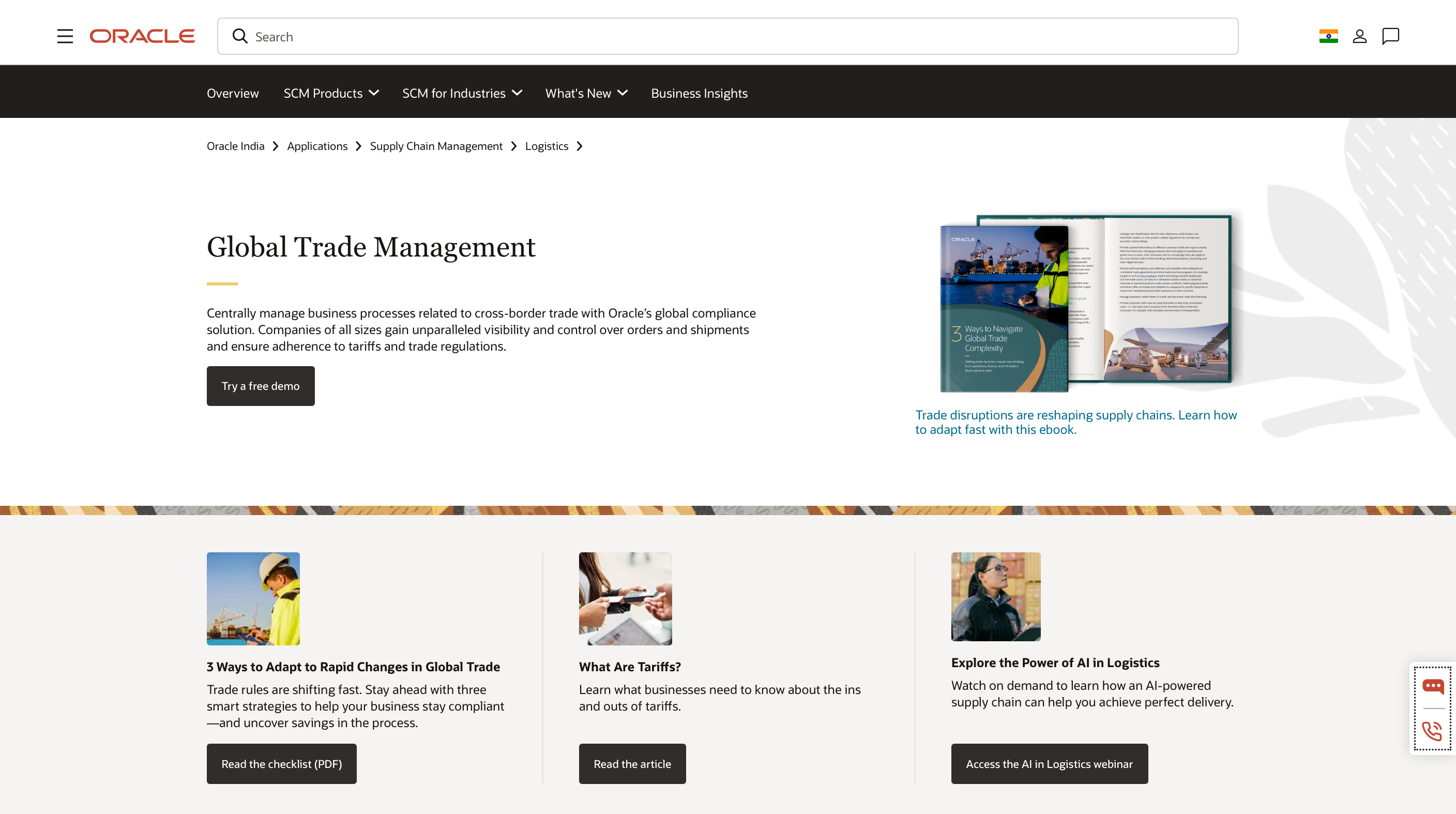Click Access the AI in Logistics webinar
This screenshot has height=814, width=1456.
coord(1049,764)
